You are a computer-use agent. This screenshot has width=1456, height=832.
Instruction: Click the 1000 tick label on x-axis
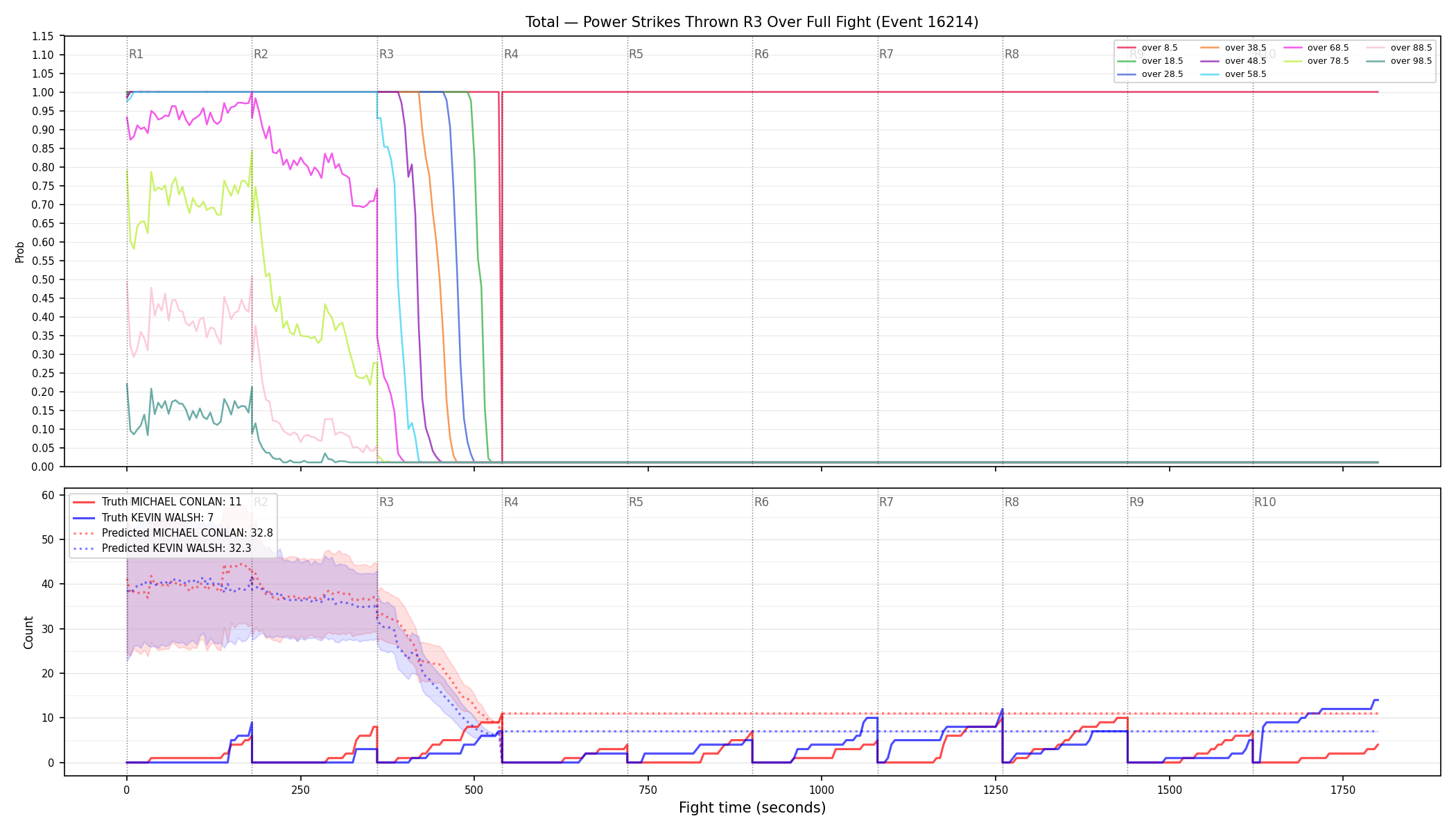[x=822, y=790]
